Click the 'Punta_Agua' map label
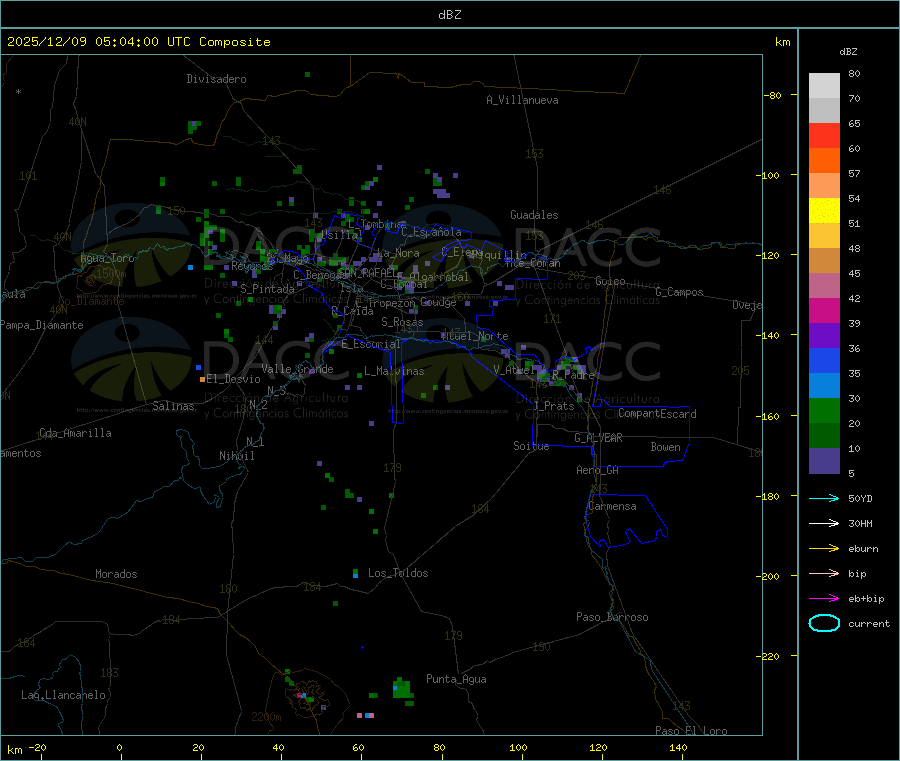Screen dimensions: 900x761 (x=456, y=679)
